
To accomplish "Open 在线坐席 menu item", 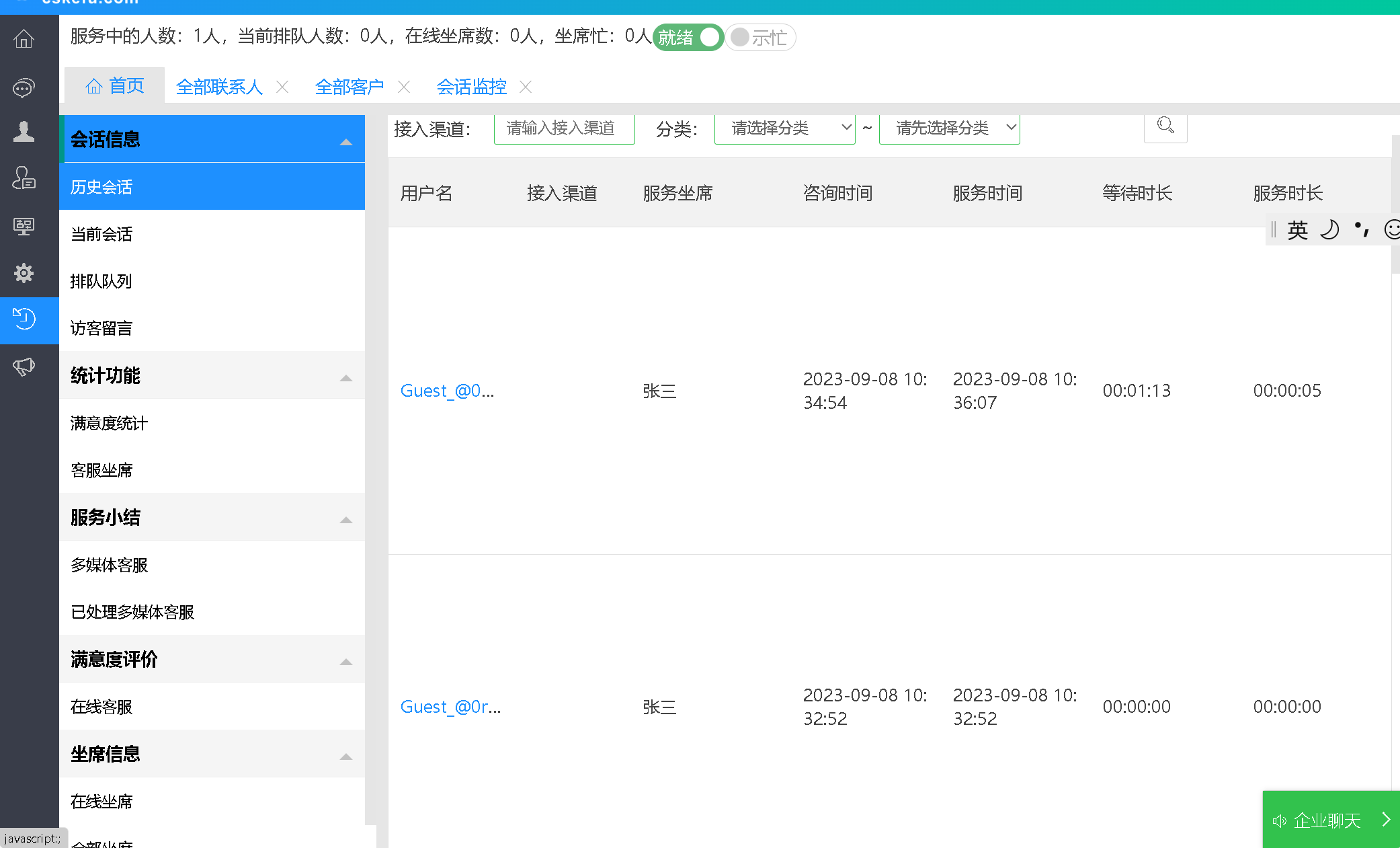I will pyautogui.click(x=212, y=801).
